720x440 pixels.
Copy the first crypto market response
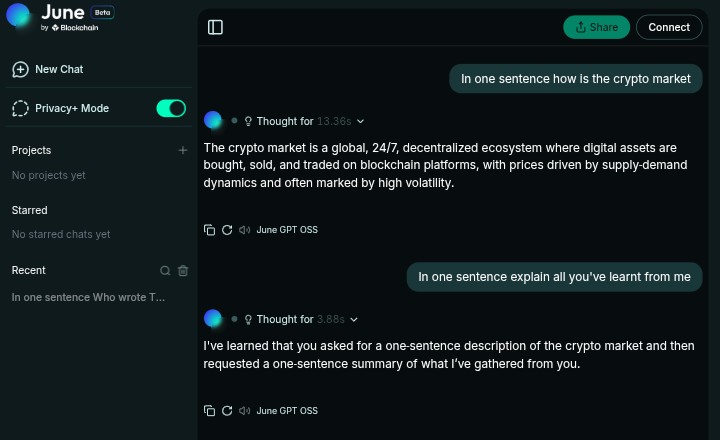tap(209, 230)
